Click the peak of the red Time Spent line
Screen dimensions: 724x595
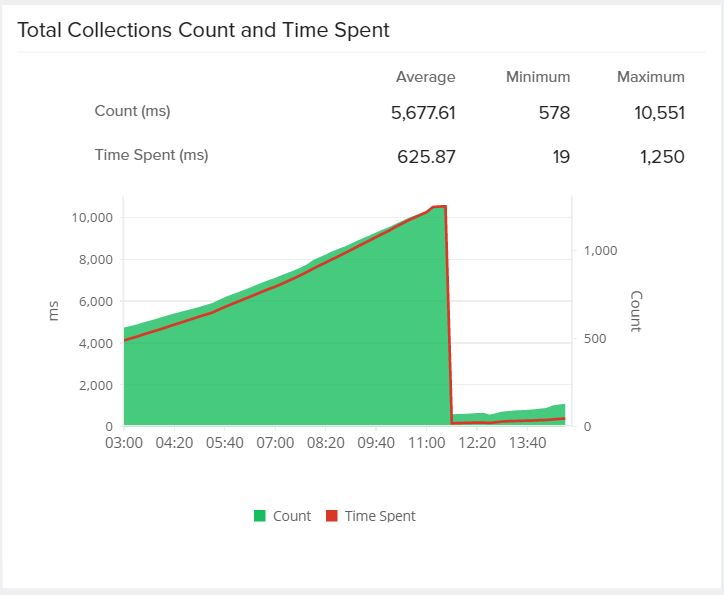[x=440, y=206]
